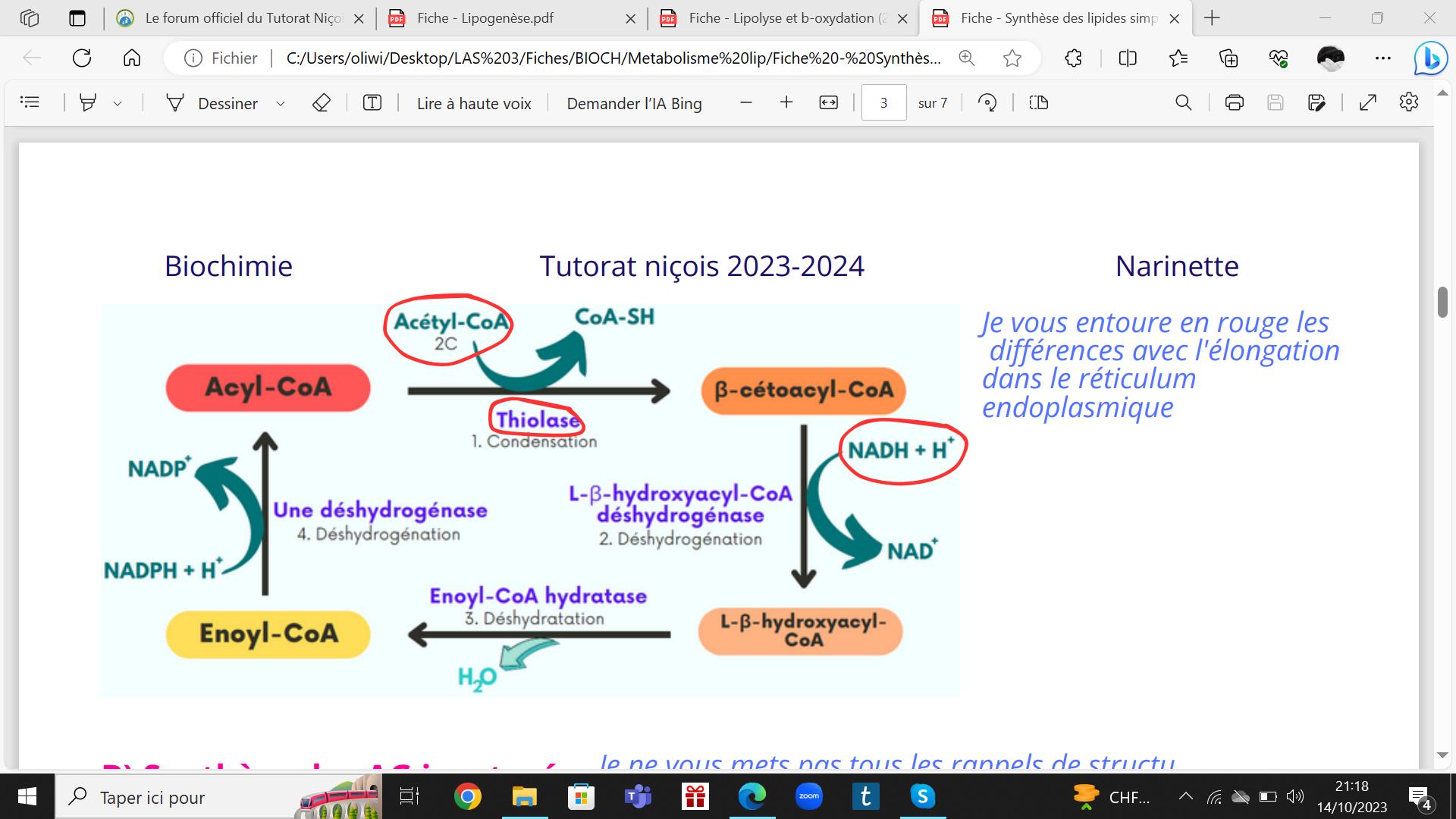The height and width of the screenshot is (819, 1456).
Task: Click the Print PDF icon
Action: (1234, 102)
